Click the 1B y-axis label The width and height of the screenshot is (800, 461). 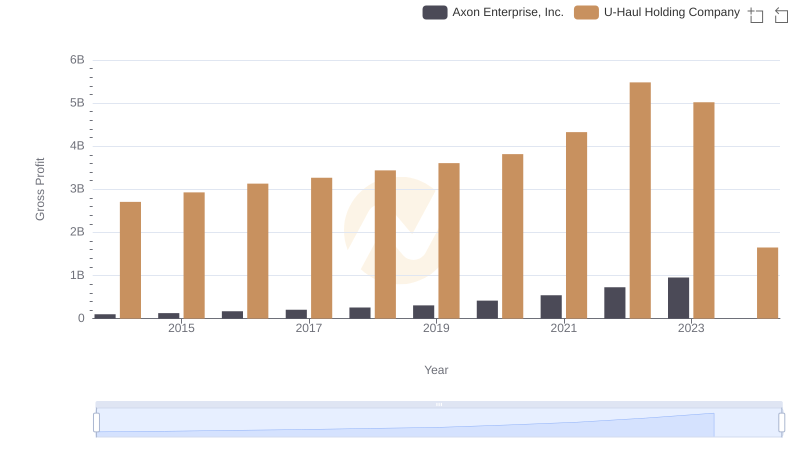[77, 275]
